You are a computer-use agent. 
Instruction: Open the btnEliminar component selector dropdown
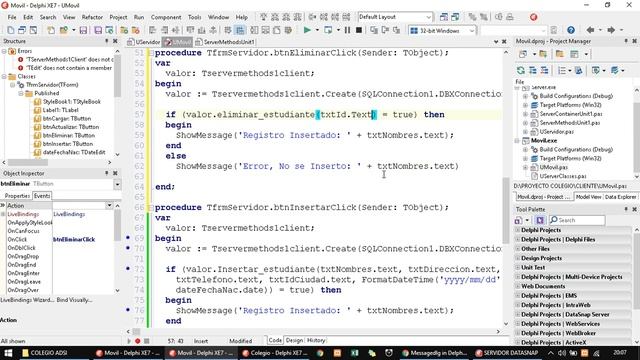coord(117,184)
